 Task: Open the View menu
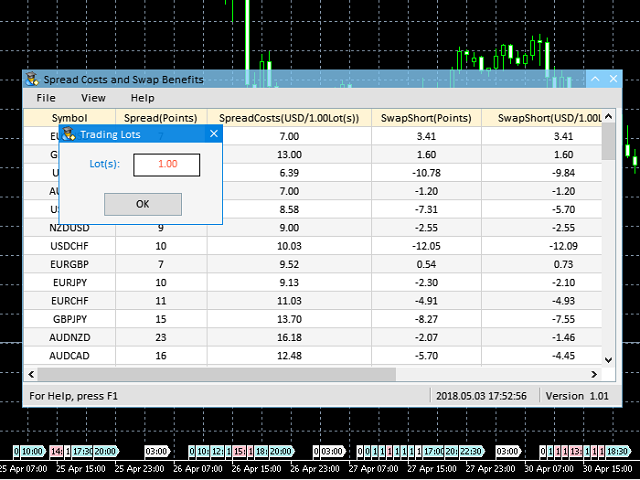click(x=93, y=98)
